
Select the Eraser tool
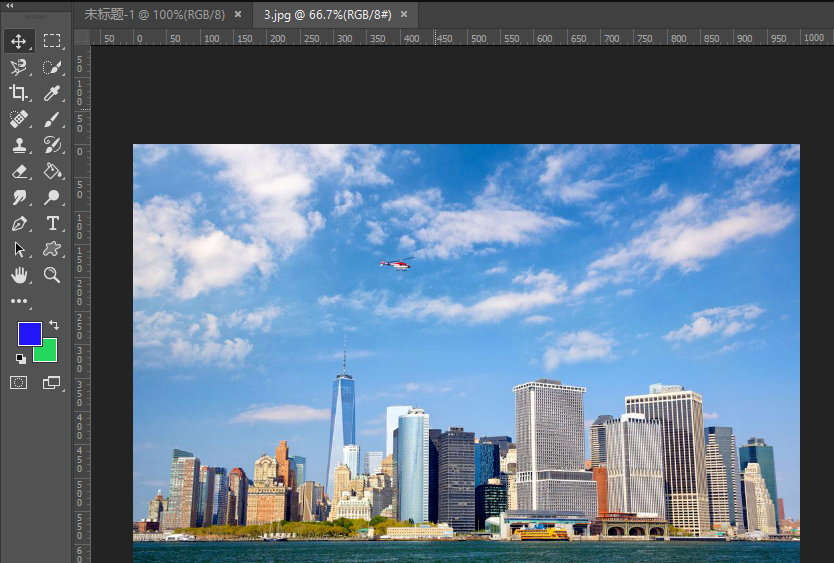tap(18, 171)
